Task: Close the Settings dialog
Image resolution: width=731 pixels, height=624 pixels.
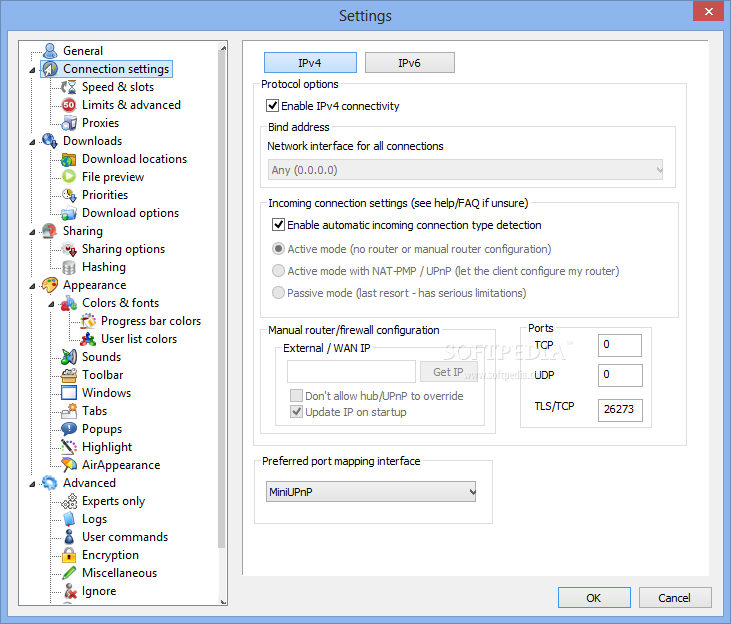Action: [x=708, y=11]
